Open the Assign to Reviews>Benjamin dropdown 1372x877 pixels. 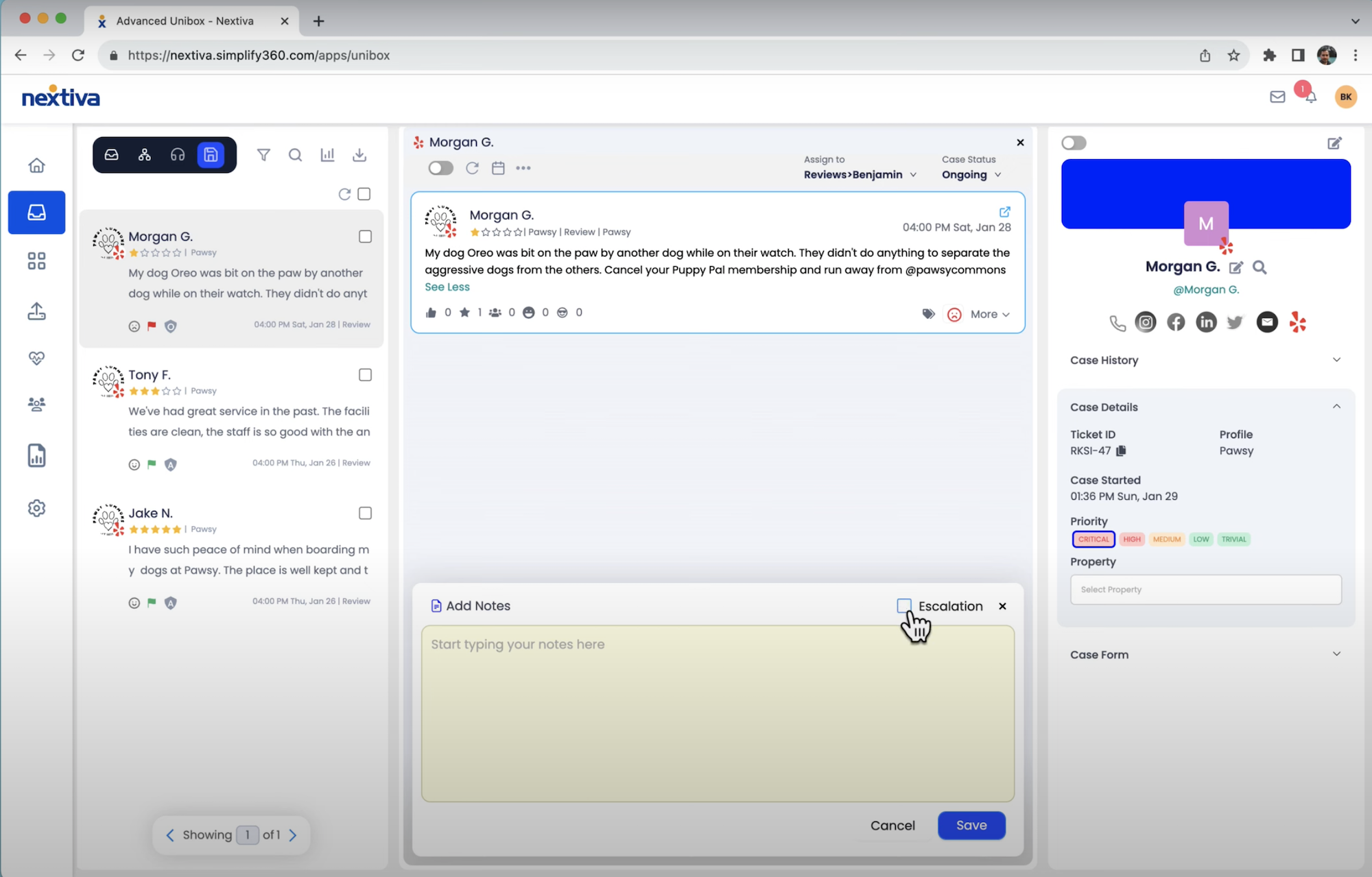[x=860, y=175]
